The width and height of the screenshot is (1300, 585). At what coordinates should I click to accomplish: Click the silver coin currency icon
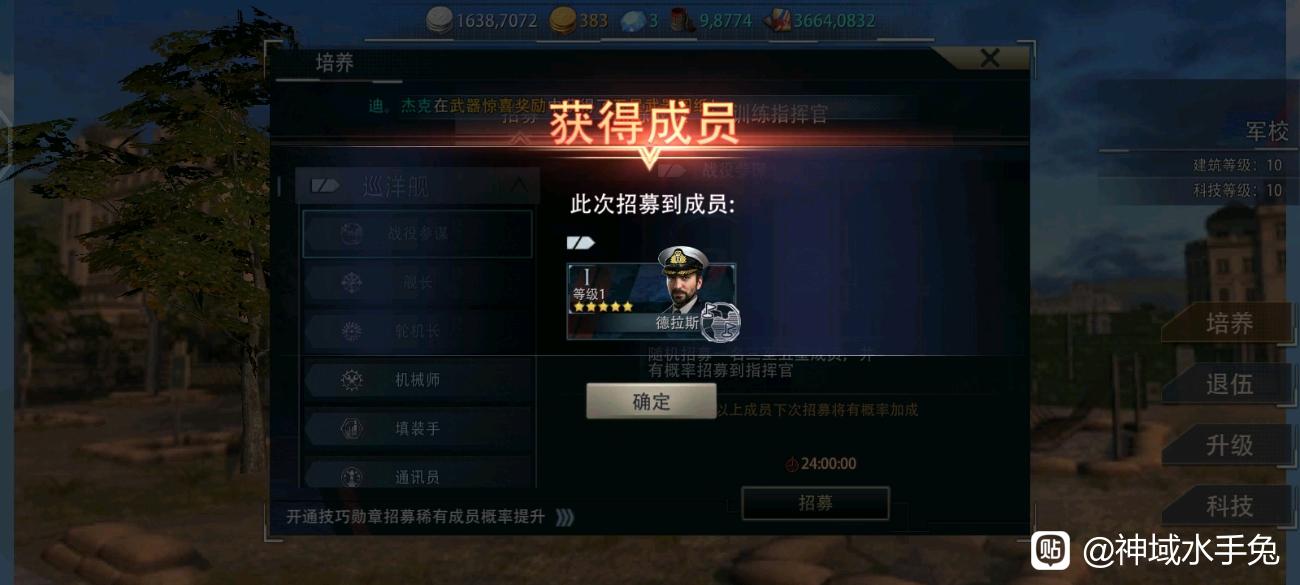coord(440,19)
